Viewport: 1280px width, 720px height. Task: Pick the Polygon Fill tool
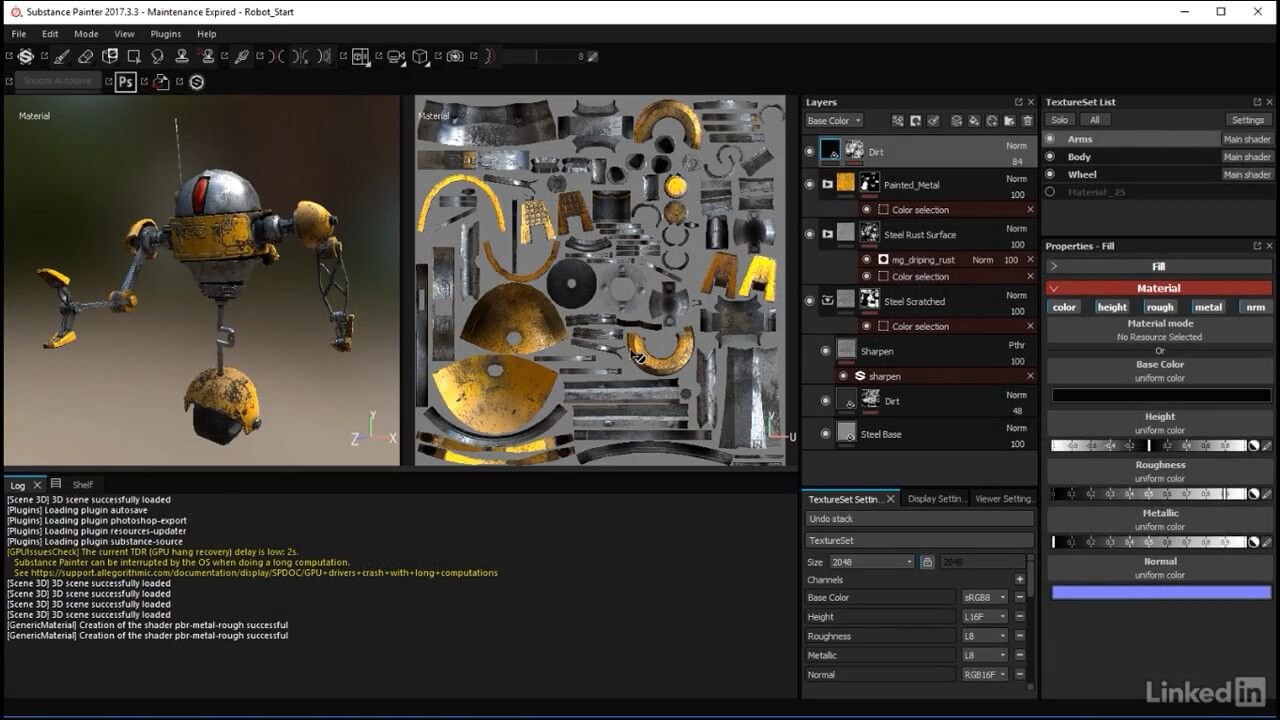[133, 57]
